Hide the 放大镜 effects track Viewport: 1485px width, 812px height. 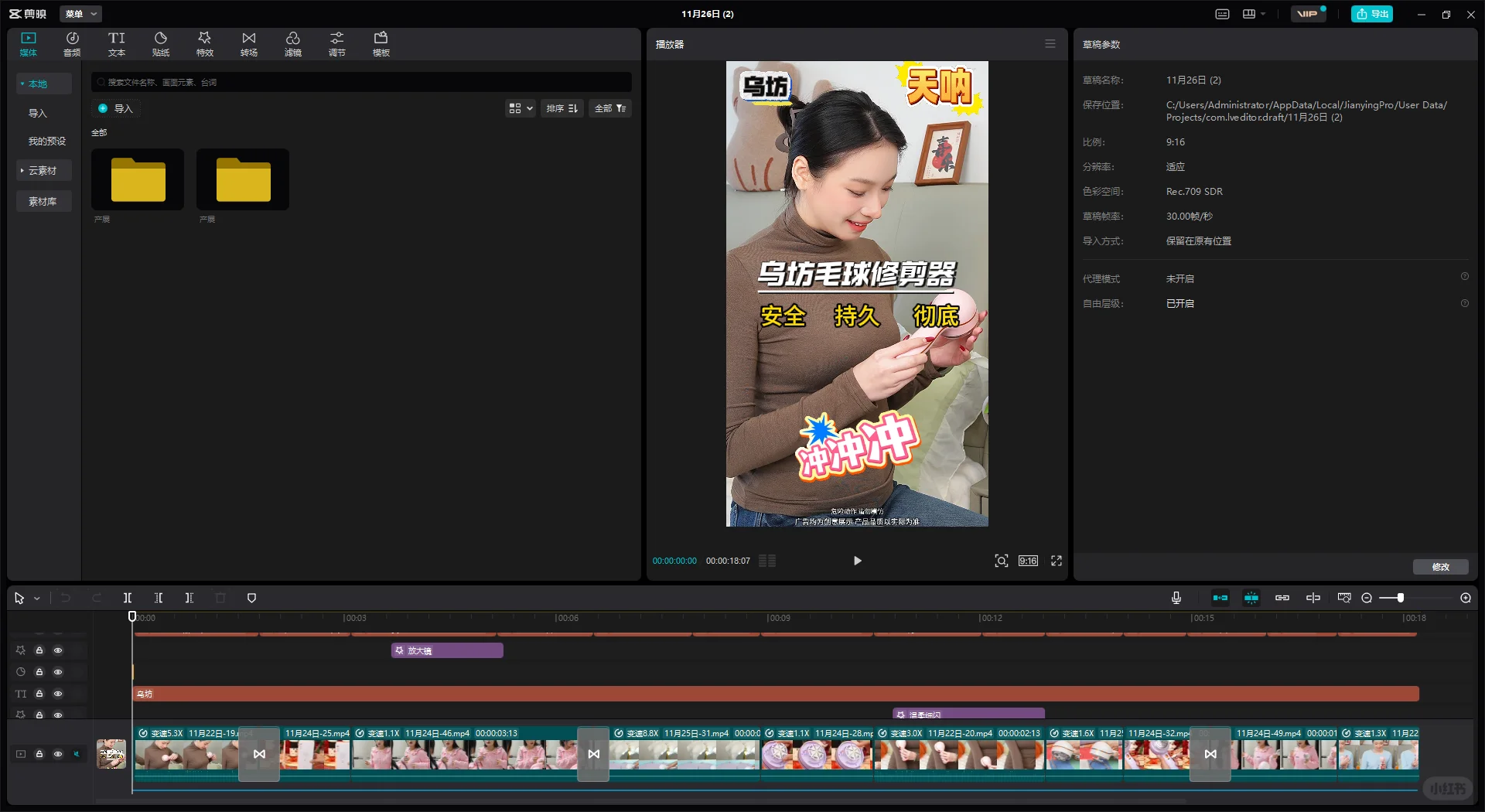point(58,650)
